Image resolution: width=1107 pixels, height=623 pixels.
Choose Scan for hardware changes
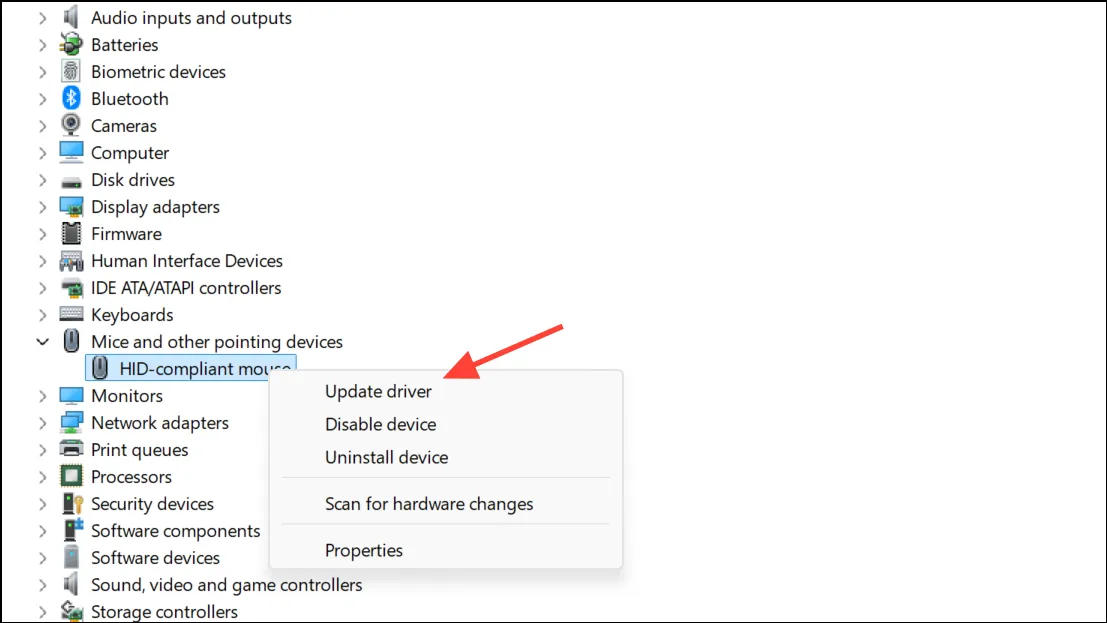(x=429, y=504)
